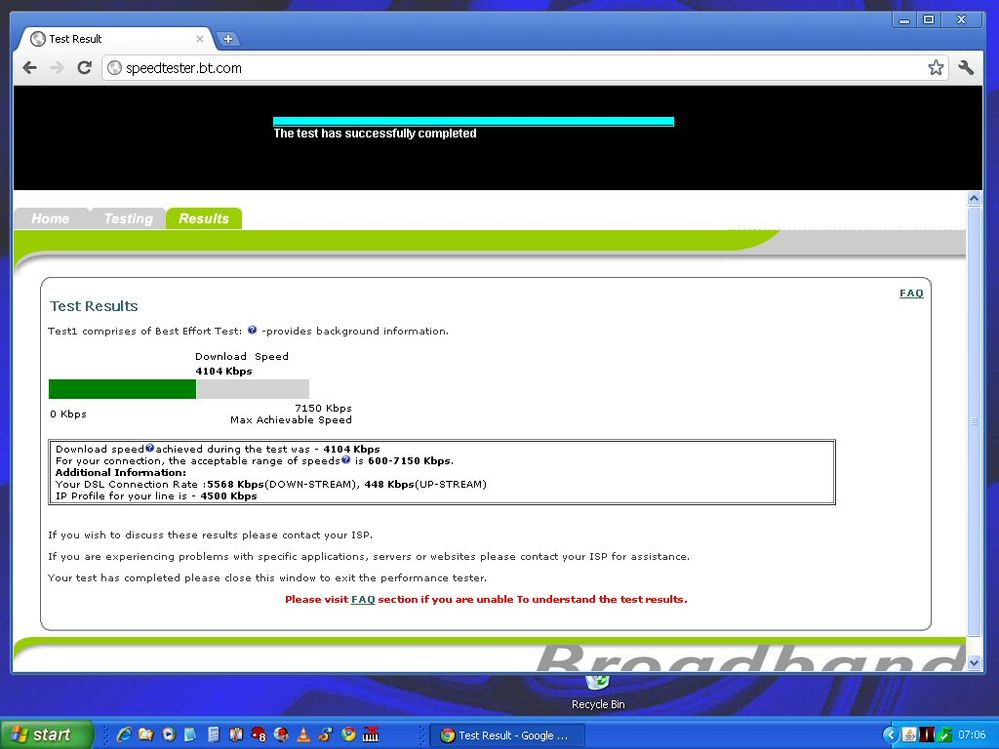Click the 0 Kbps label
The width and height of the screenshot is (999, 749).
pyautogui.click(x=68, y=414)
